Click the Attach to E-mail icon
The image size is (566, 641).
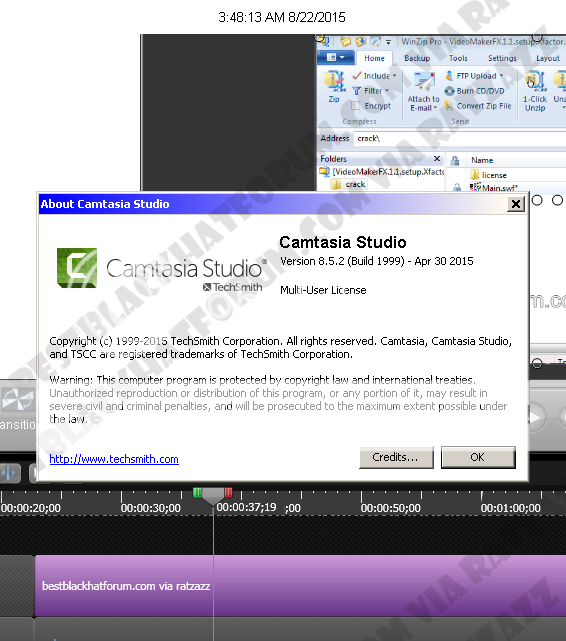[x=423, y=82]
